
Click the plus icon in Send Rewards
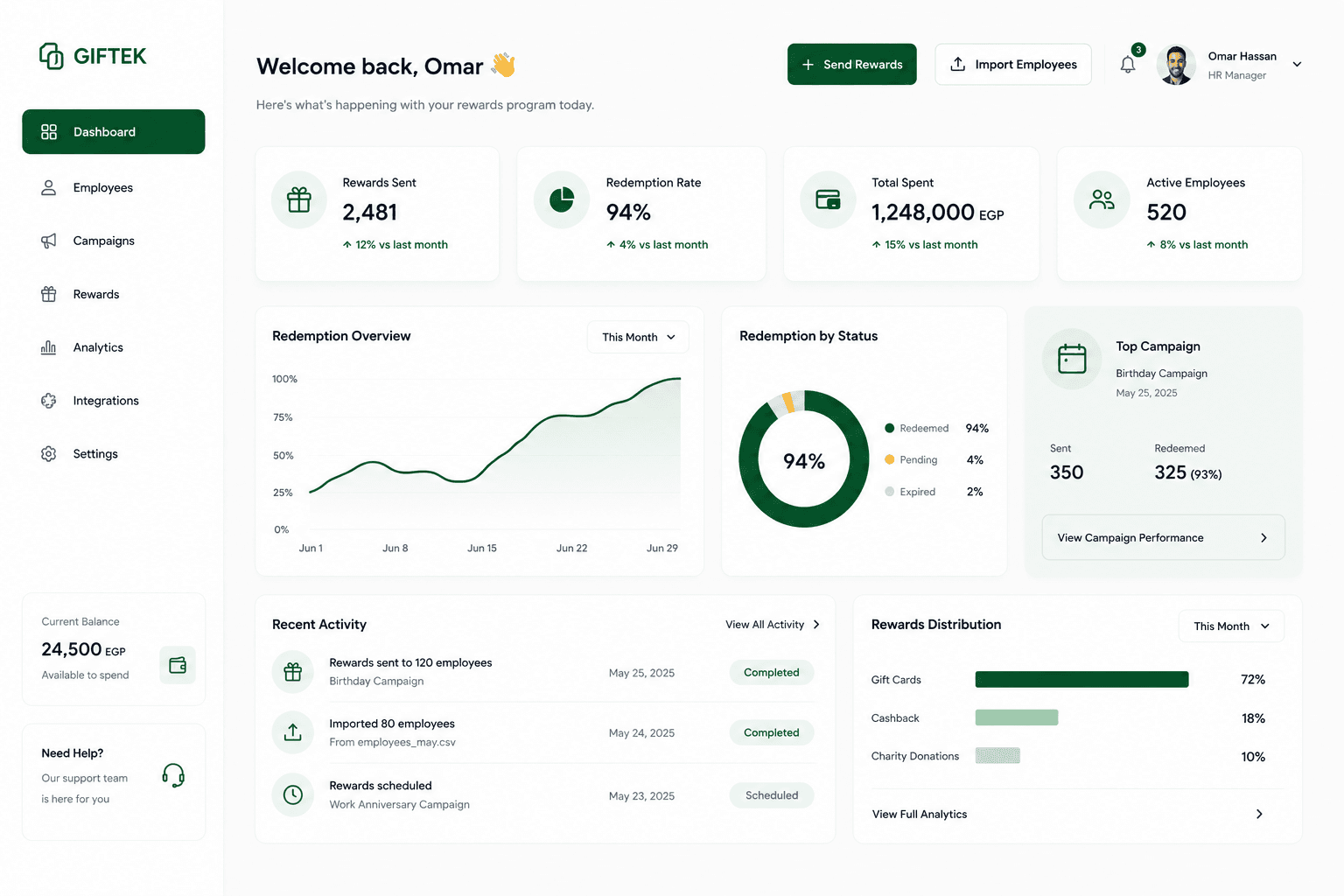(x=808, y=65)
